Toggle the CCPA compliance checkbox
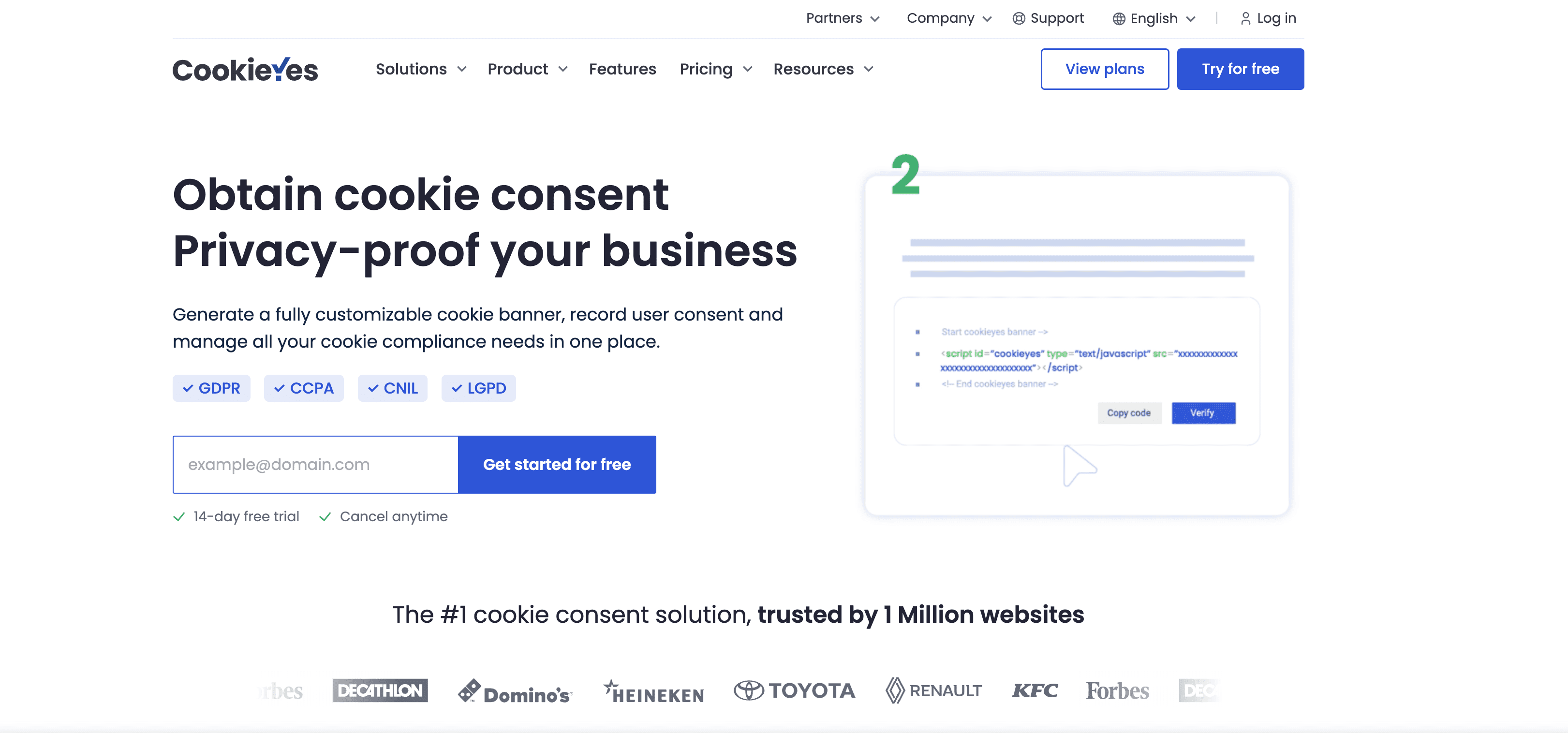The height and width of the screenshot is (733, 1568). click(x=302, y=387)
